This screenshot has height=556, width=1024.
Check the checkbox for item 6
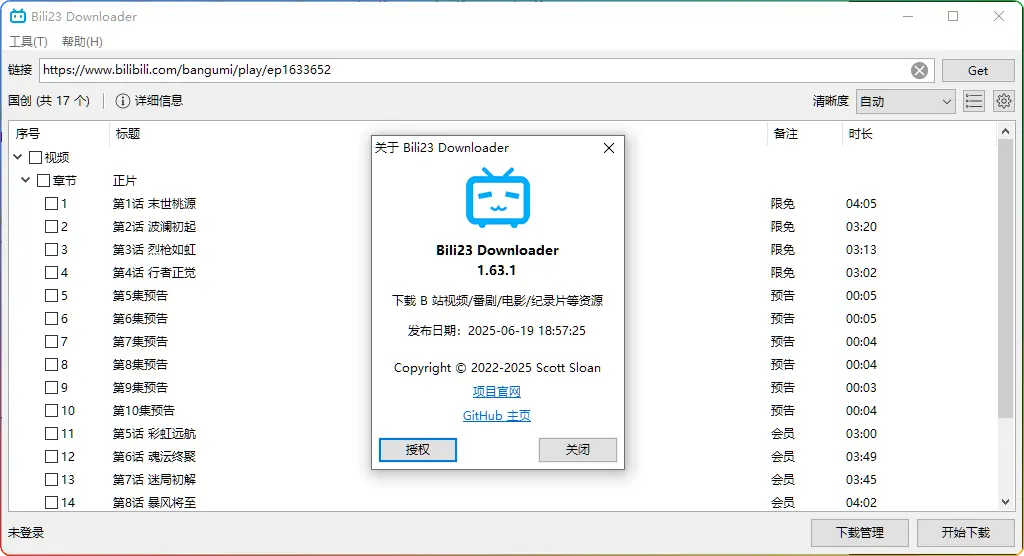coord(52,318)
